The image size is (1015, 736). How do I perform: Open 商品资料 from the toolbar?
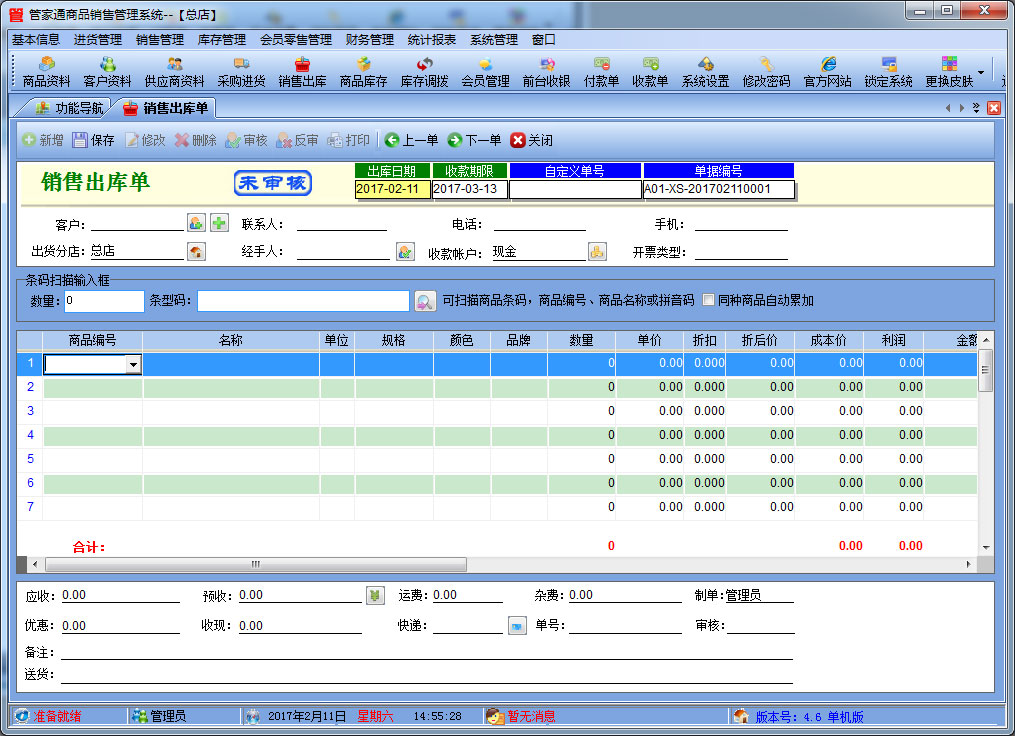click(46, 72)
